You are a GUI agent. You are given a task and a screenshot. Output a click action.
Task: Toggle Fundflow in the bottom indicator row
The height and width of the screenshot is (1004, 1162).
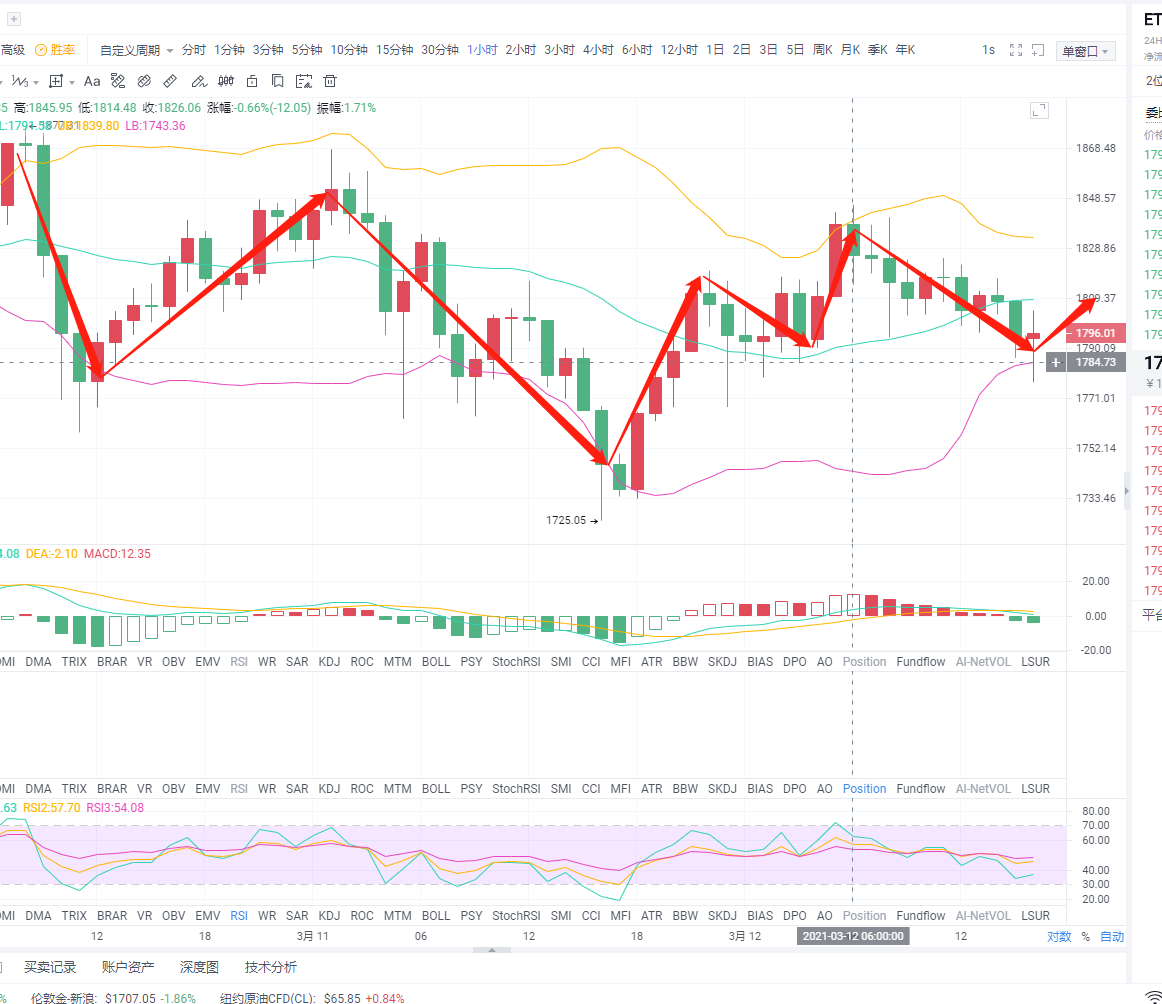(920, 916)
